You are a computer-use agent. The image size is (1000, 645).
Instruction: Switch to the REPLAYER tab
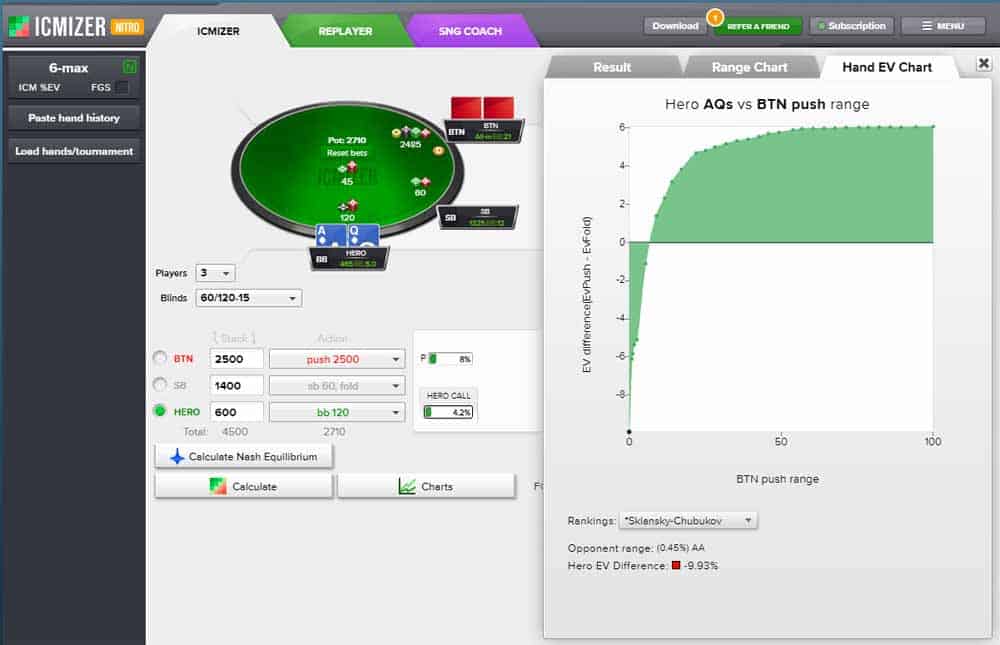click(345, 31)
